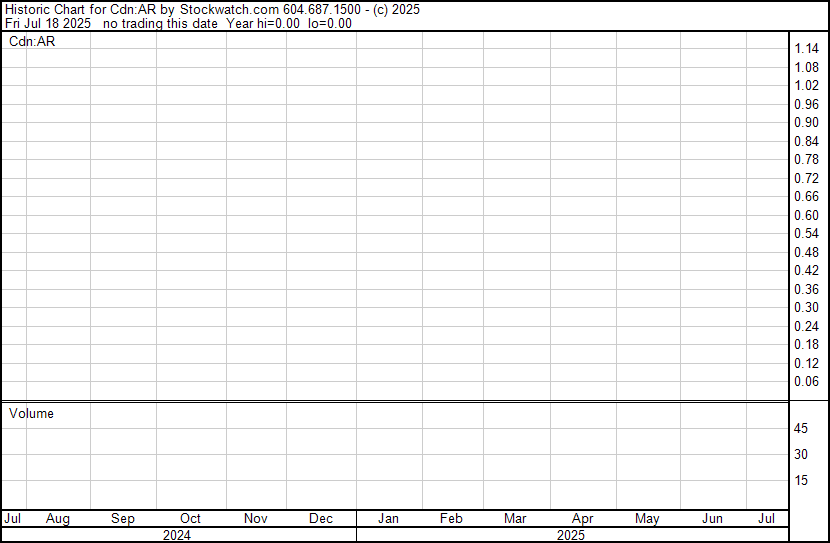This screenshot has width=830, height=543.
Task: Select the Sep month on the timeline
Action: point(123,519)
